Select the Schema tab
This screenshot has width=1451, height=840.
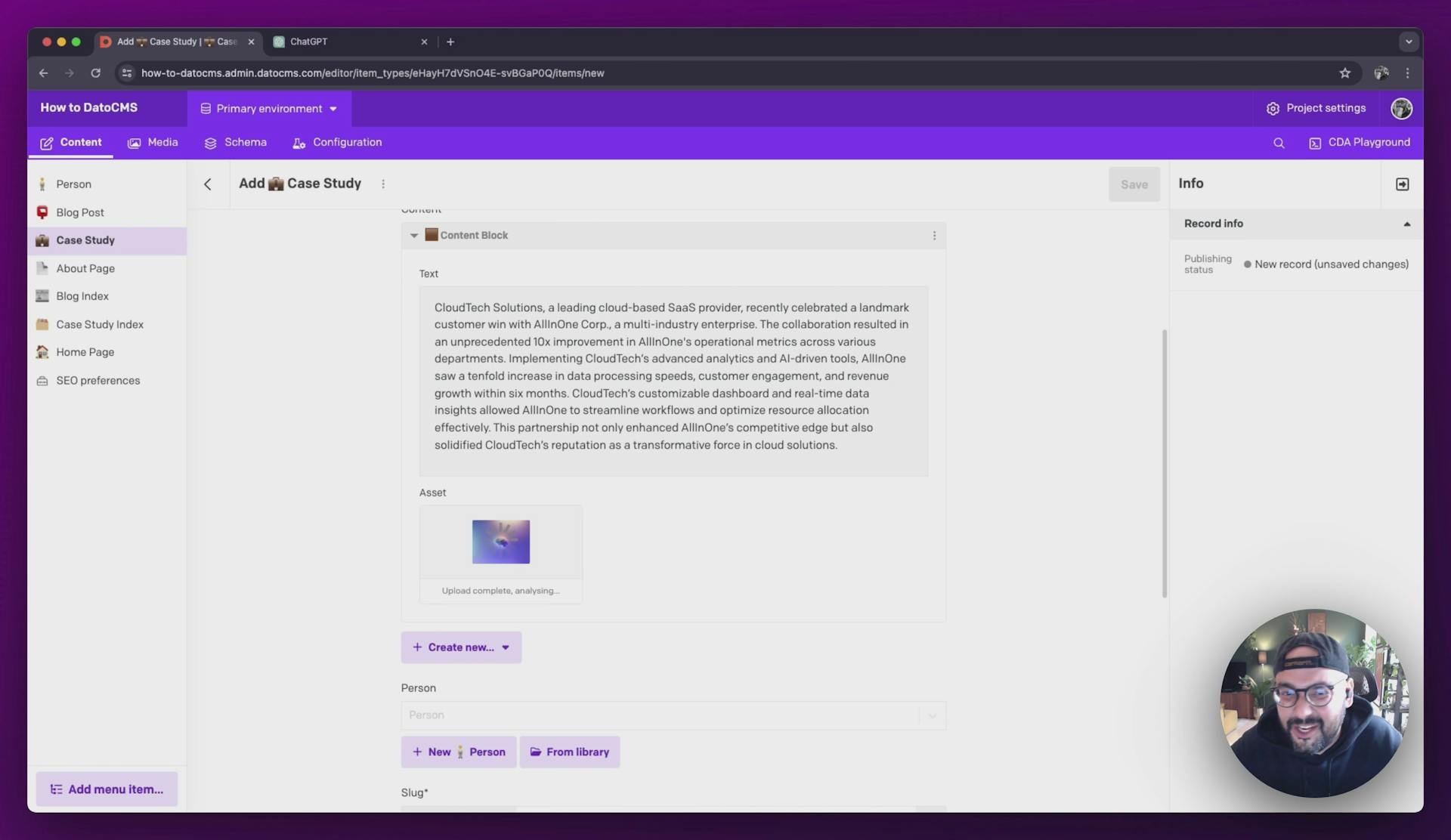coord(245,142)
